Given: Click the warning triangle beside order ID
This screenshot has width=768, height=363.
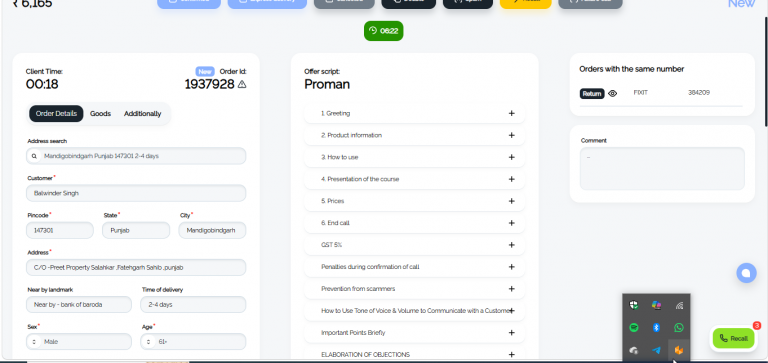Looking at the screenshot, I should [242, 84].
